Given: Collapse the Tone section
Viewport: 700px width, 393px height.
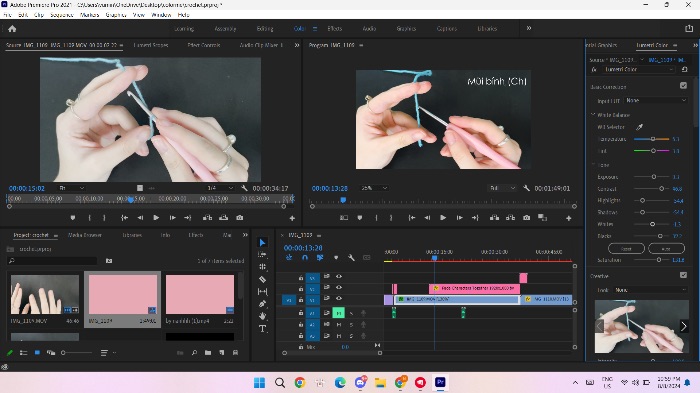Looking at the screenshot, I should pos(593,165).
